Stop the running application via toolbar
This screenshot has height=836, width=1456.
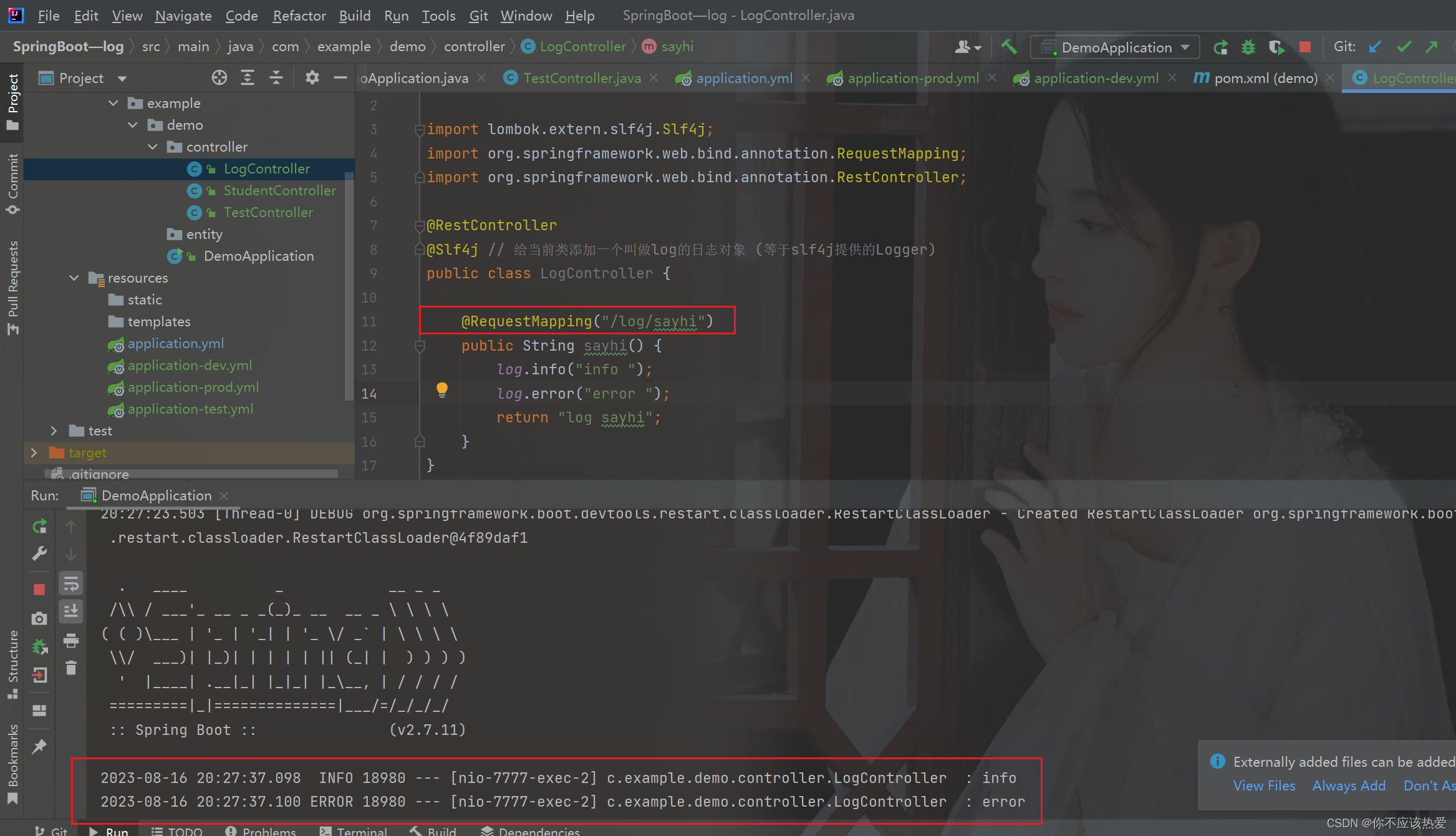[x=1304, y=47]
